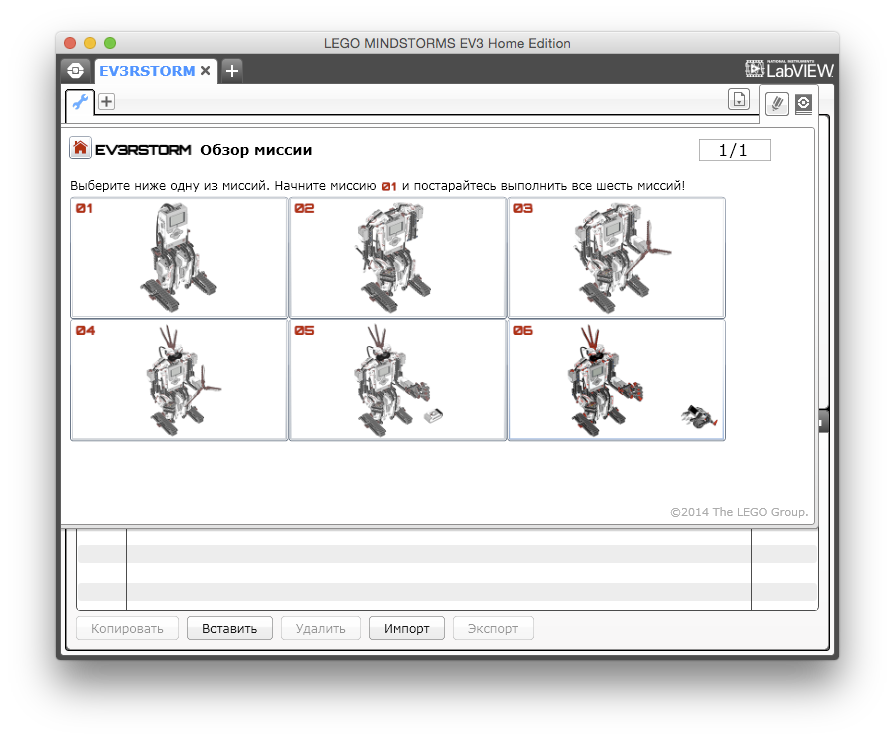Image resolution: width=895 pixels, height=740 pixels.
Task: Add a new program with plus icon
Action: coord(106,102)
